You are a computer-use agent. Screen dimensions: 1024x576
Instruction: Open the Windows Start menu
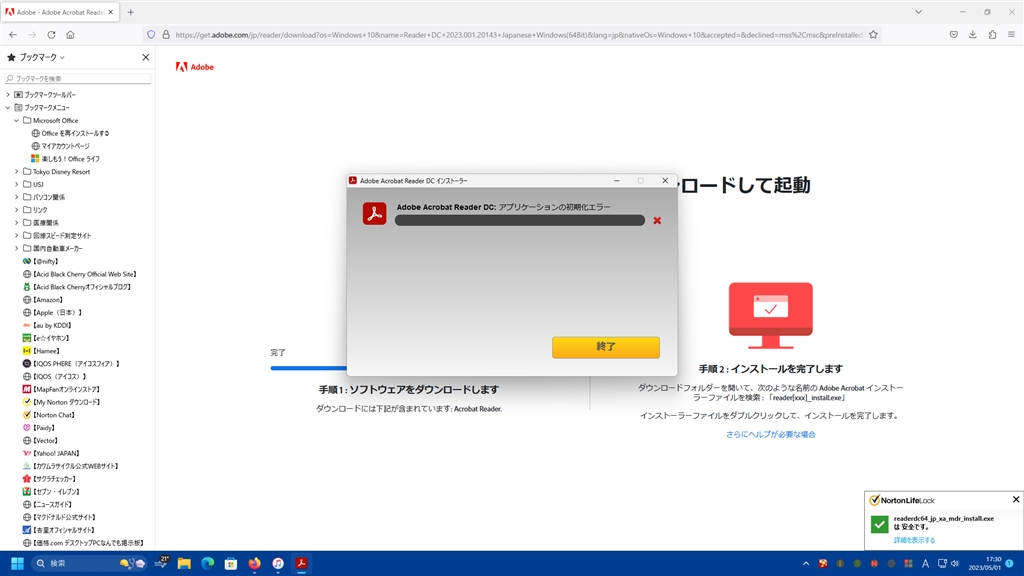[17, 563]
